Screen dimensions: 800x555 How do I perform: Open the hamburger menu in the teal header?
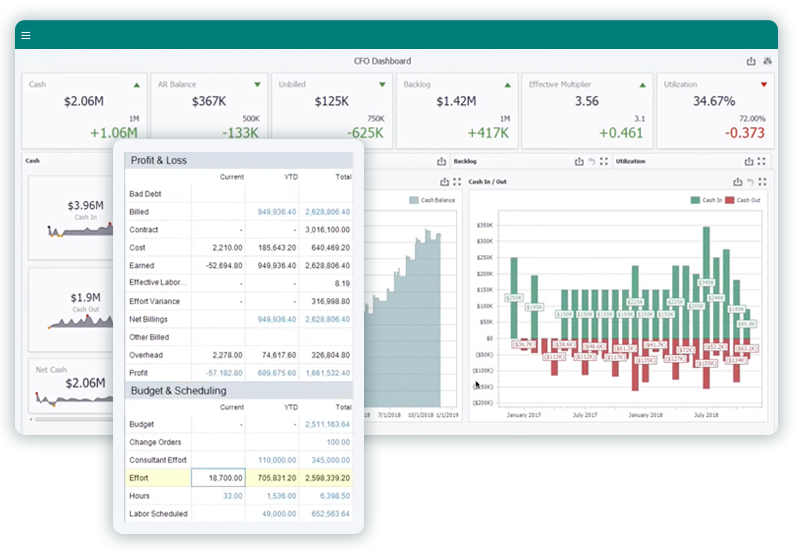(x=26, y=35)
